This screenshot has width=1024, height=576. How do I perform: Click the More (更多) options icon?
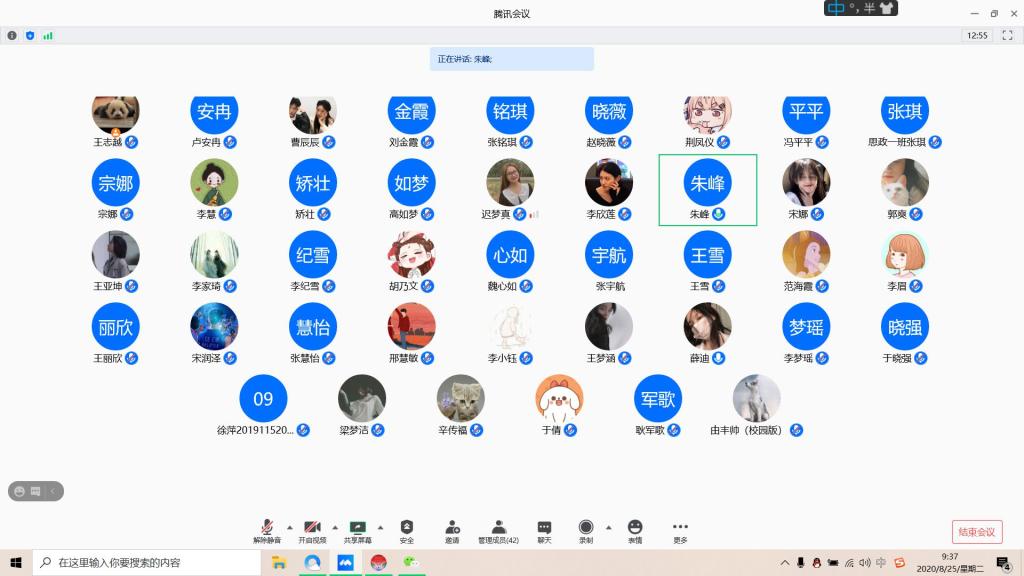point(680,530)
